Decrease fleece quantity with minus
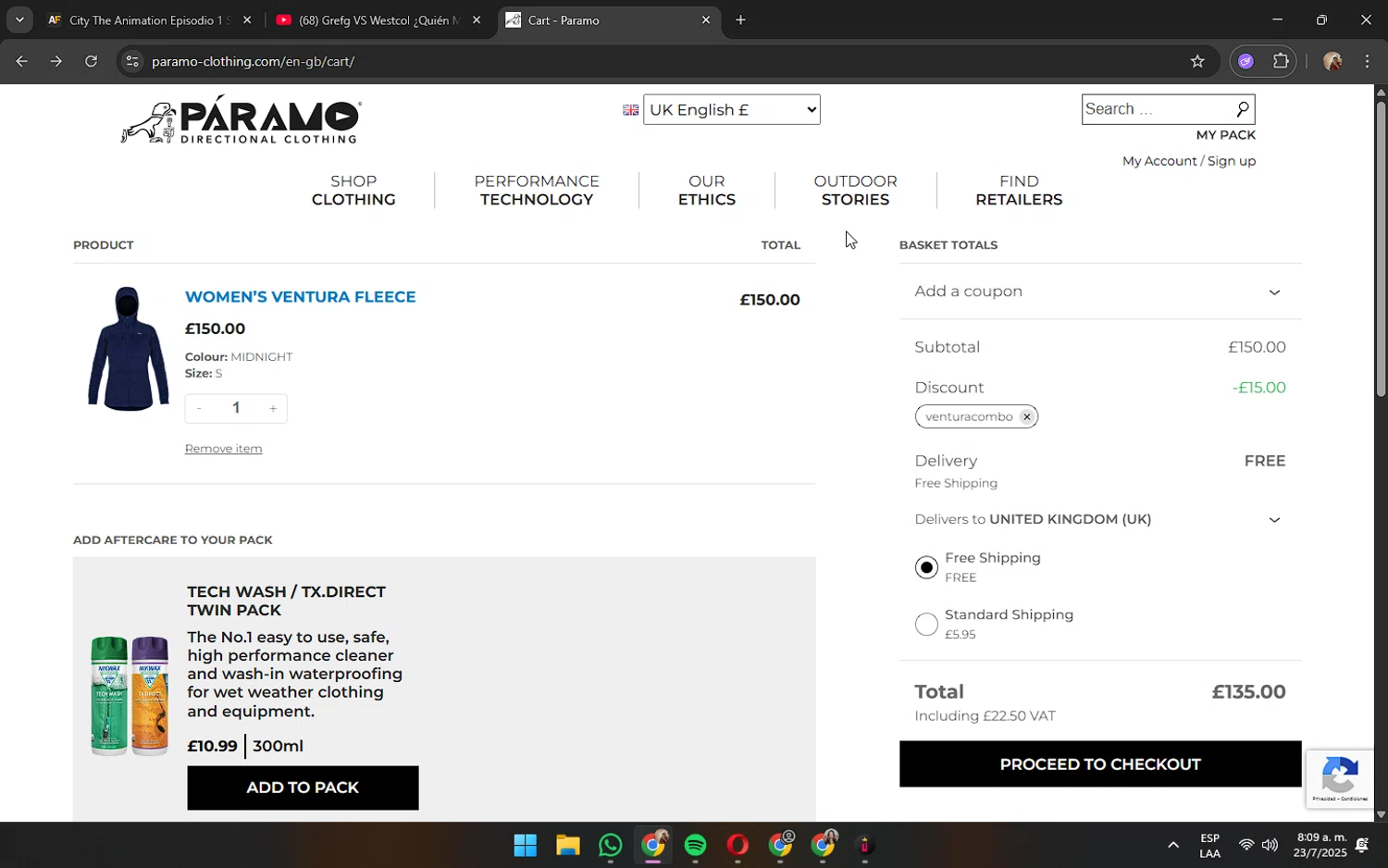 pyautogui.click(x=199, y=408)
